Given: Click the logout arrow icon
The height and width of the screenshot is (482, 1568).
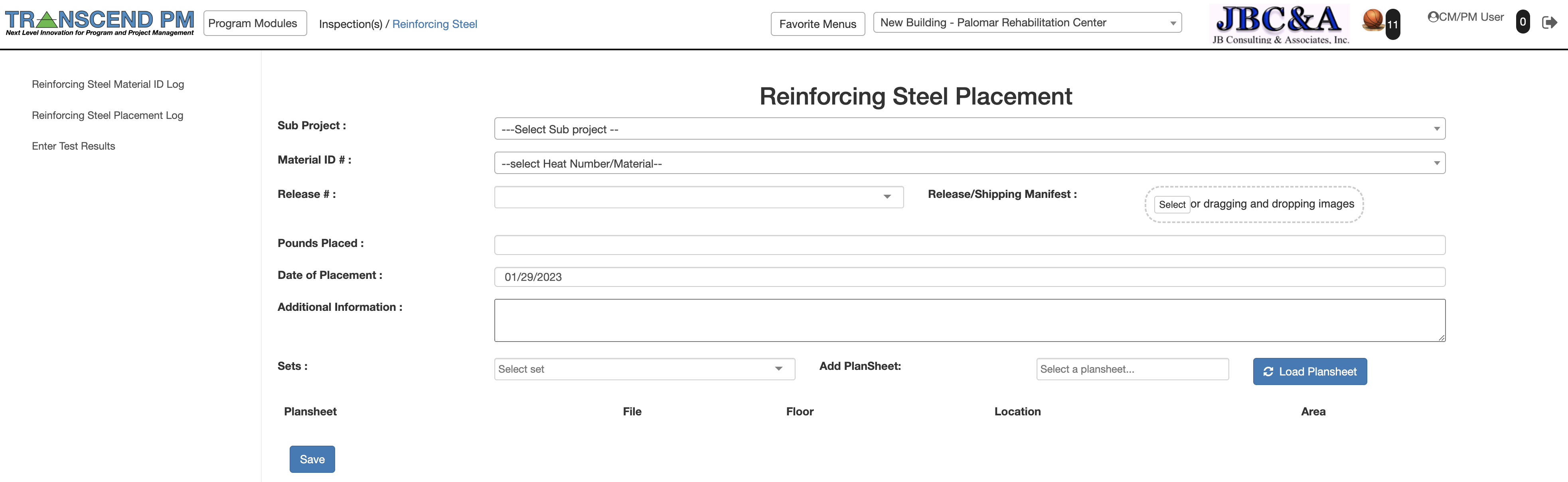Looking at the screenshot, I should (x=1549, y=22).
